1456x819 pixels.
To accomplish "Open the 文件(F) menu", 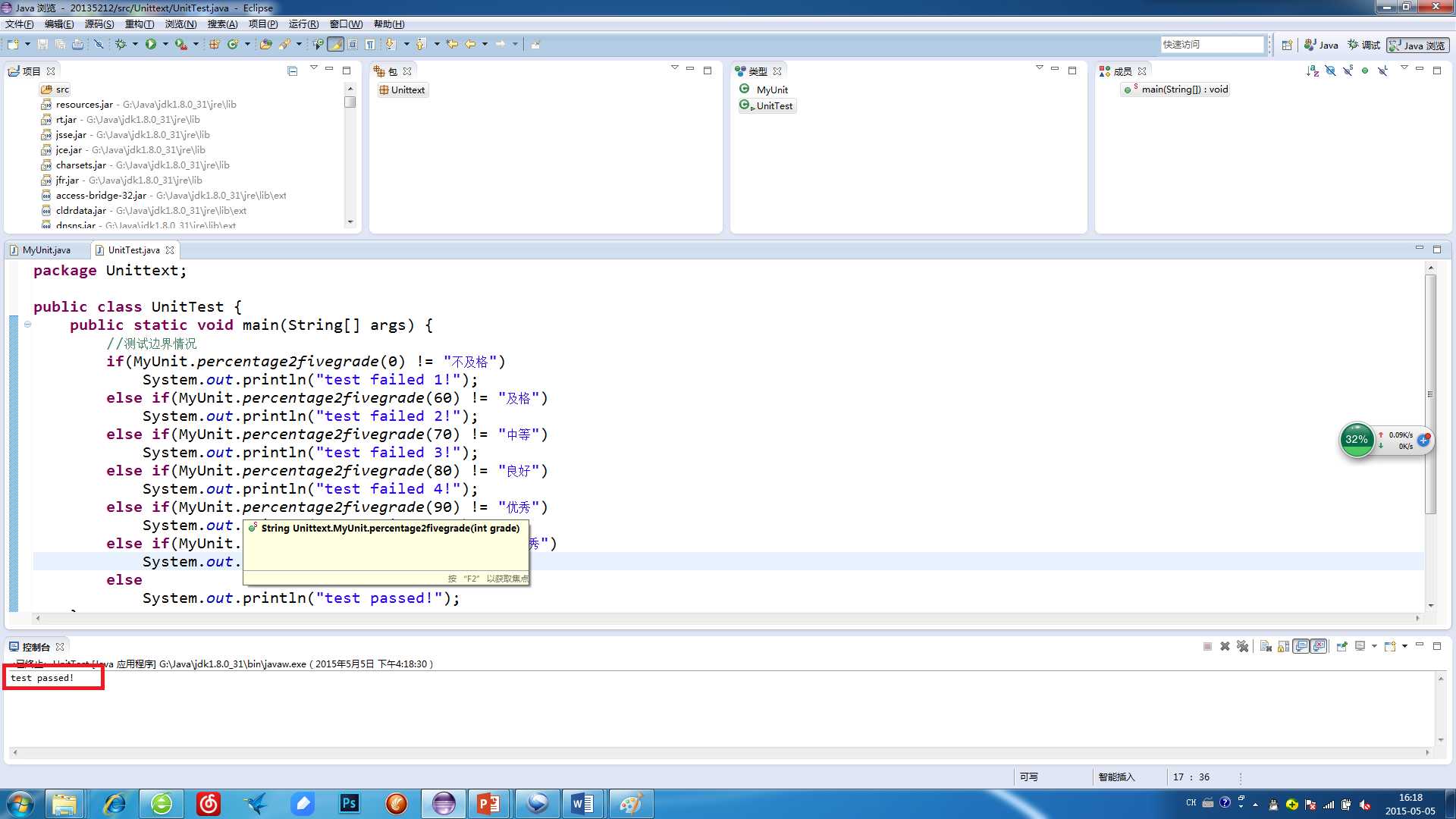I will [20, 24].
